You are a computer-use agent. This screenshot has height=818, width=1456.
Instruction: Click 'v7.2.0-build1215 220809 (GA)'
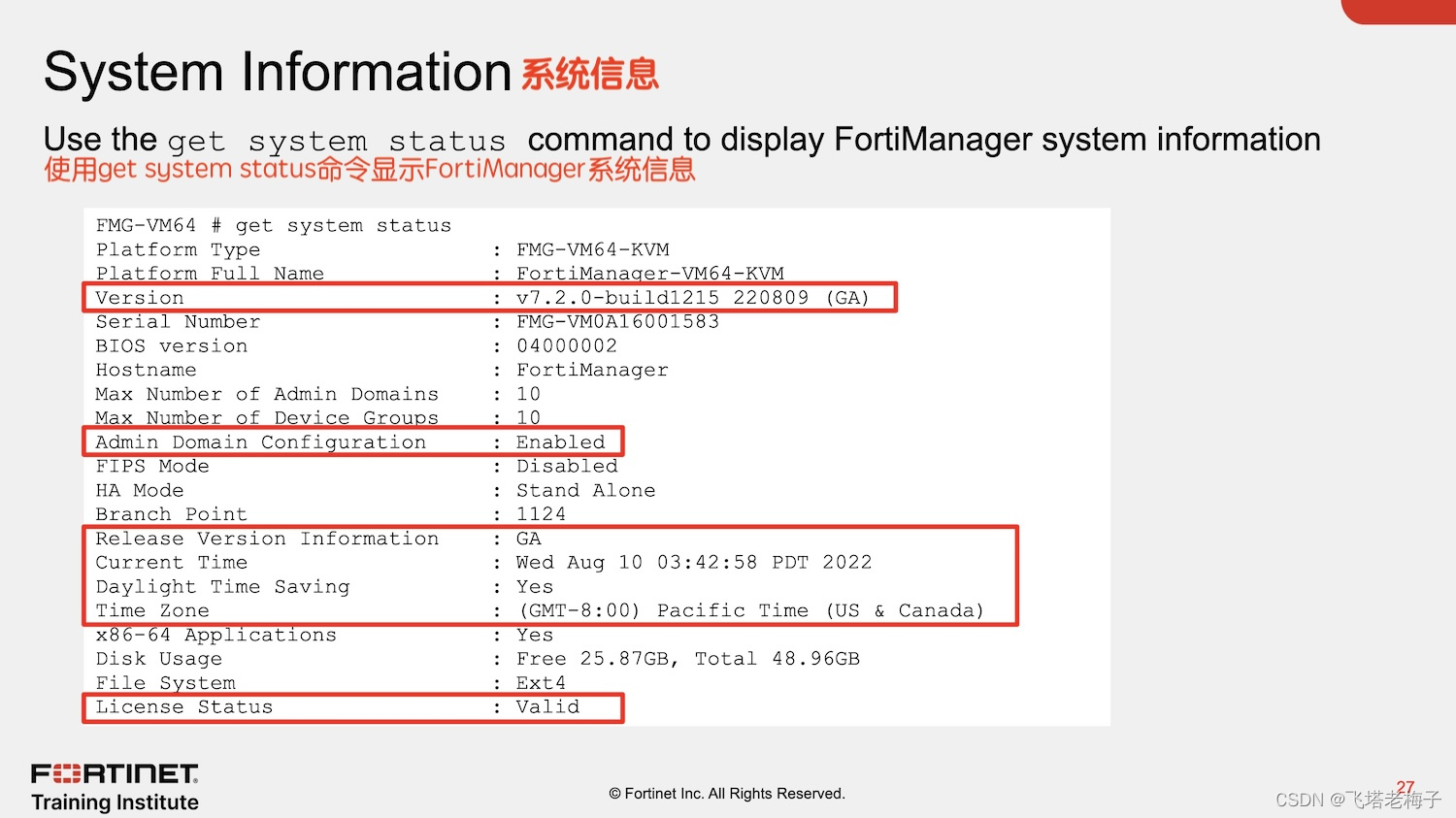click(693, 298)
